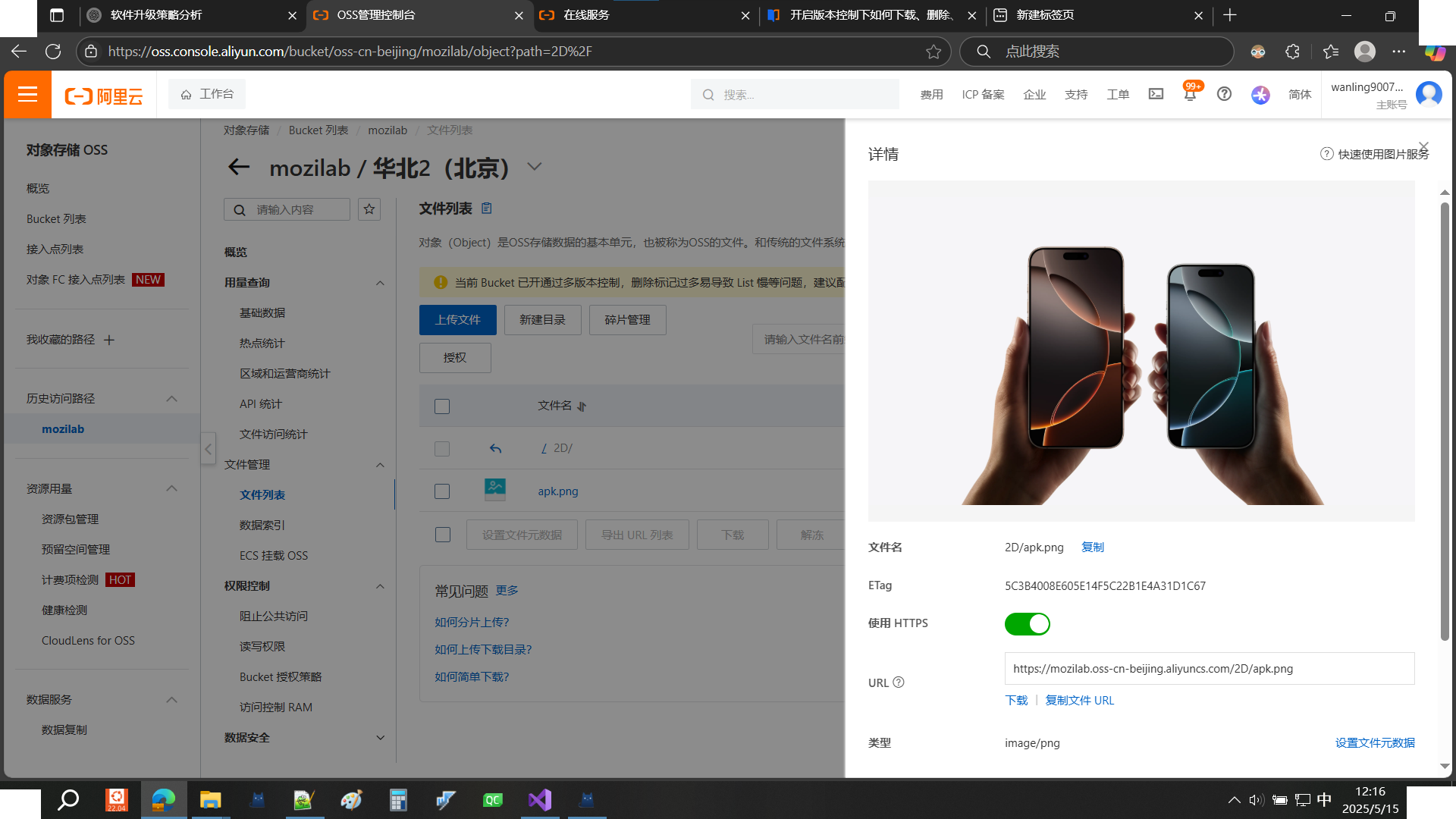Click the apk.png image file icon
This screenshot has height=819, width=1456.
(495, 490)
